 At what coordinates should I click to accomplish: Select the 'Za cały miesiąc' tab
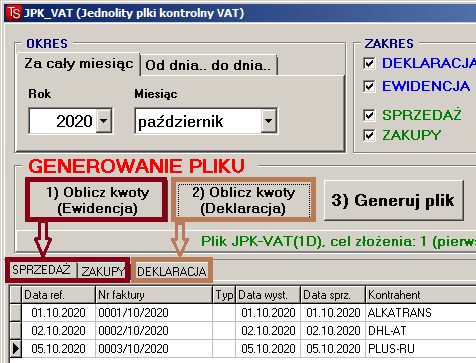pos(79,64)
